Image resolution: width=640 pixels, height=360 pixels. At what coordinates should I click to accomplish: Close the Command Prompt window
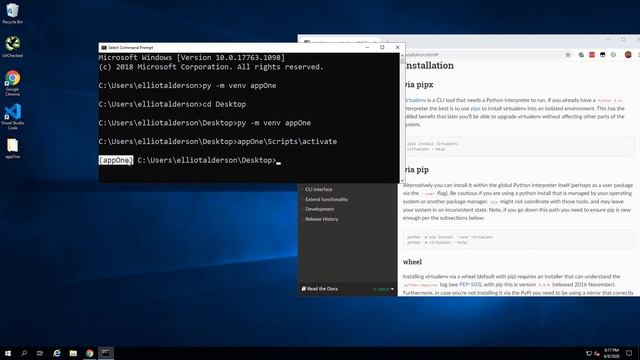(398, 48)
